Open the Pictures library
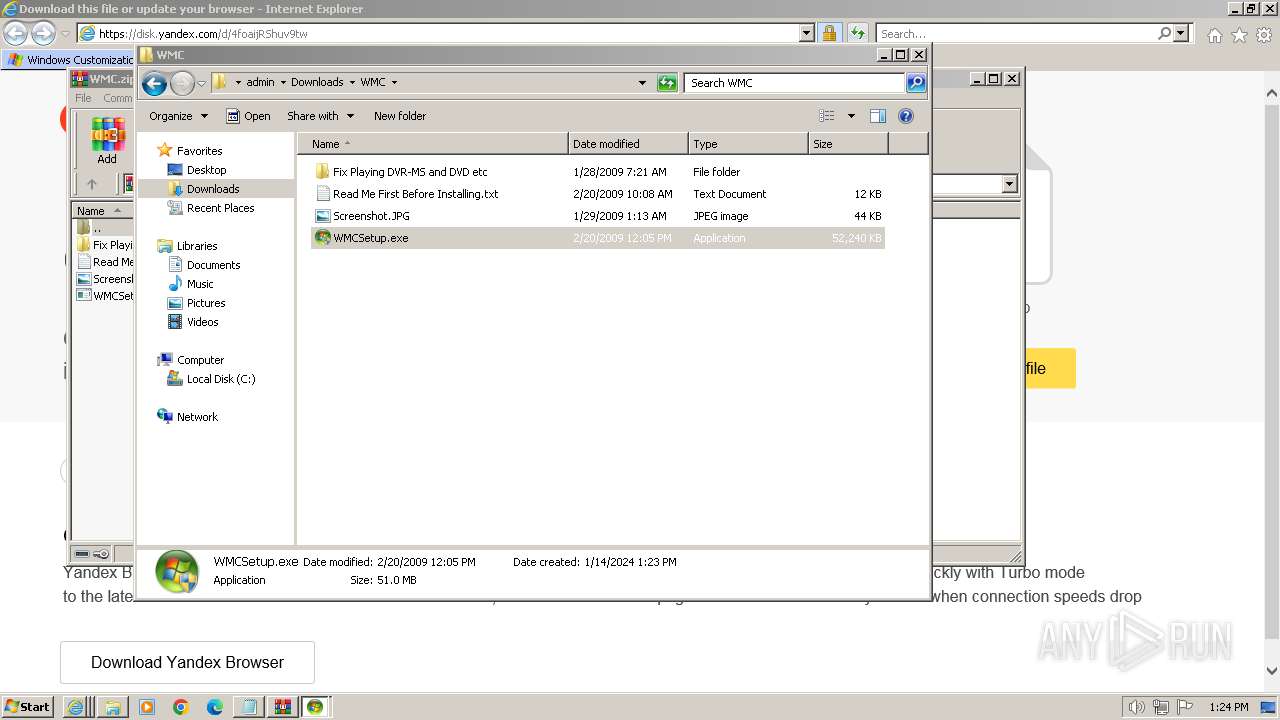Image resolution: width=1280 pixels, height=720 pixels. (206, 303)
